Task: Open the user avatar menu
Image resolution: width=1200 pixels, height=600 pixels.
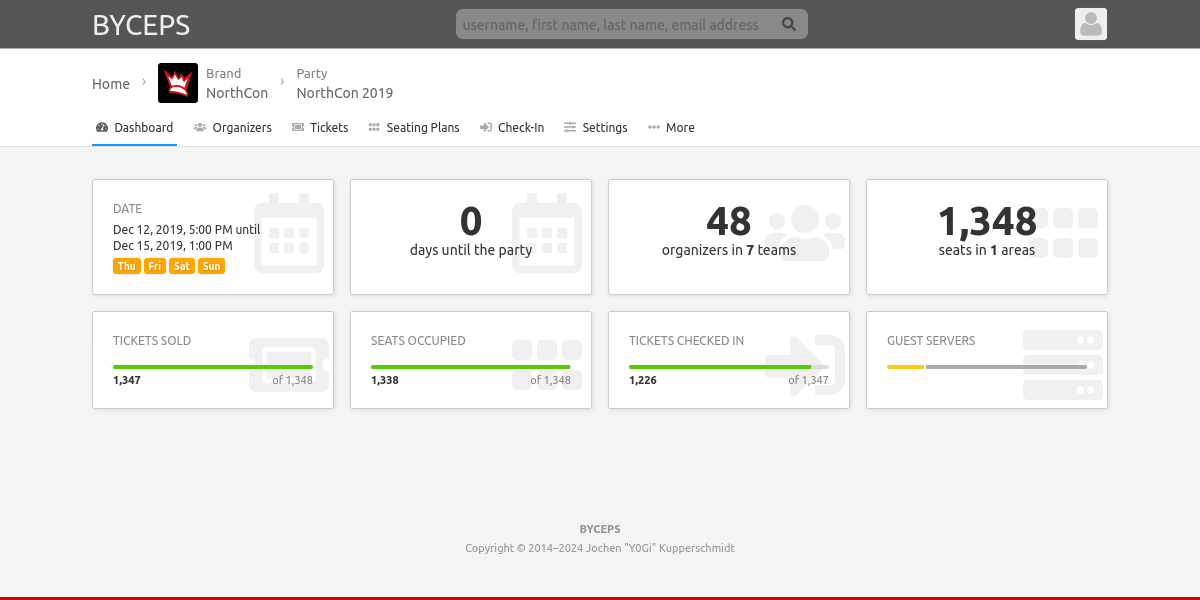Action: (1090, 25)
